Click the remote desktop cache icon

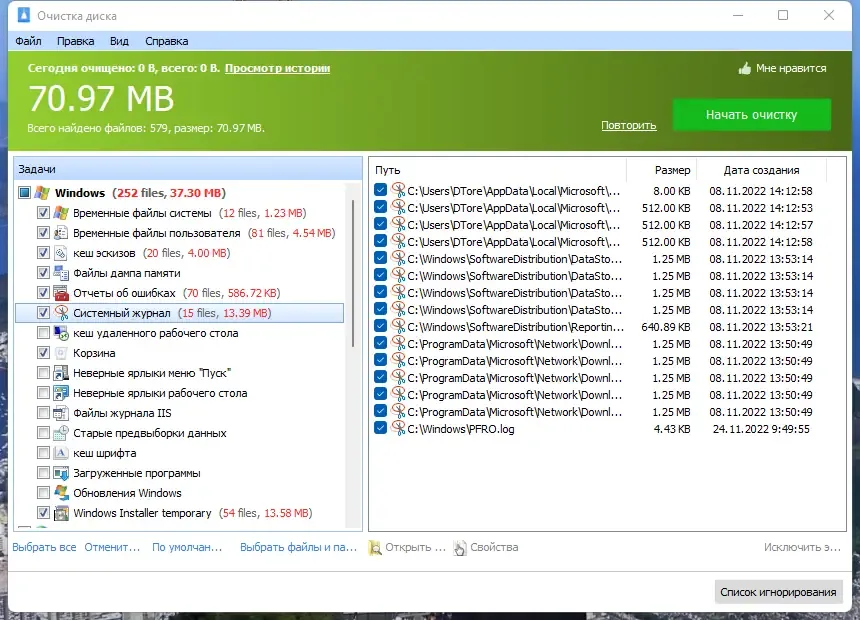(61, 333)
